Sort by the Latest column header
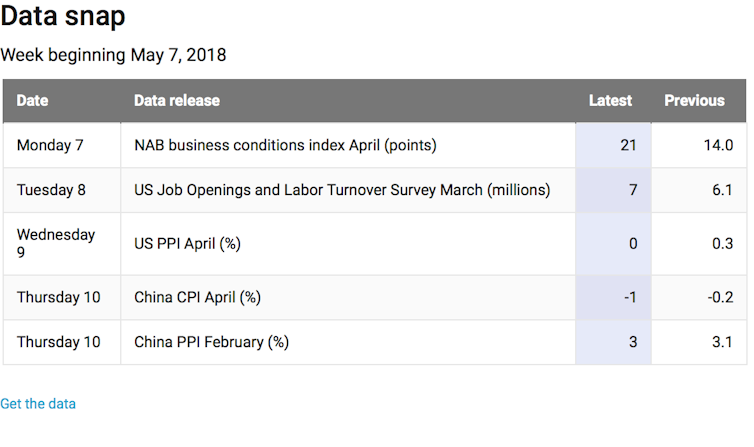This screenshot has height=447, width=754. point(610,101)
